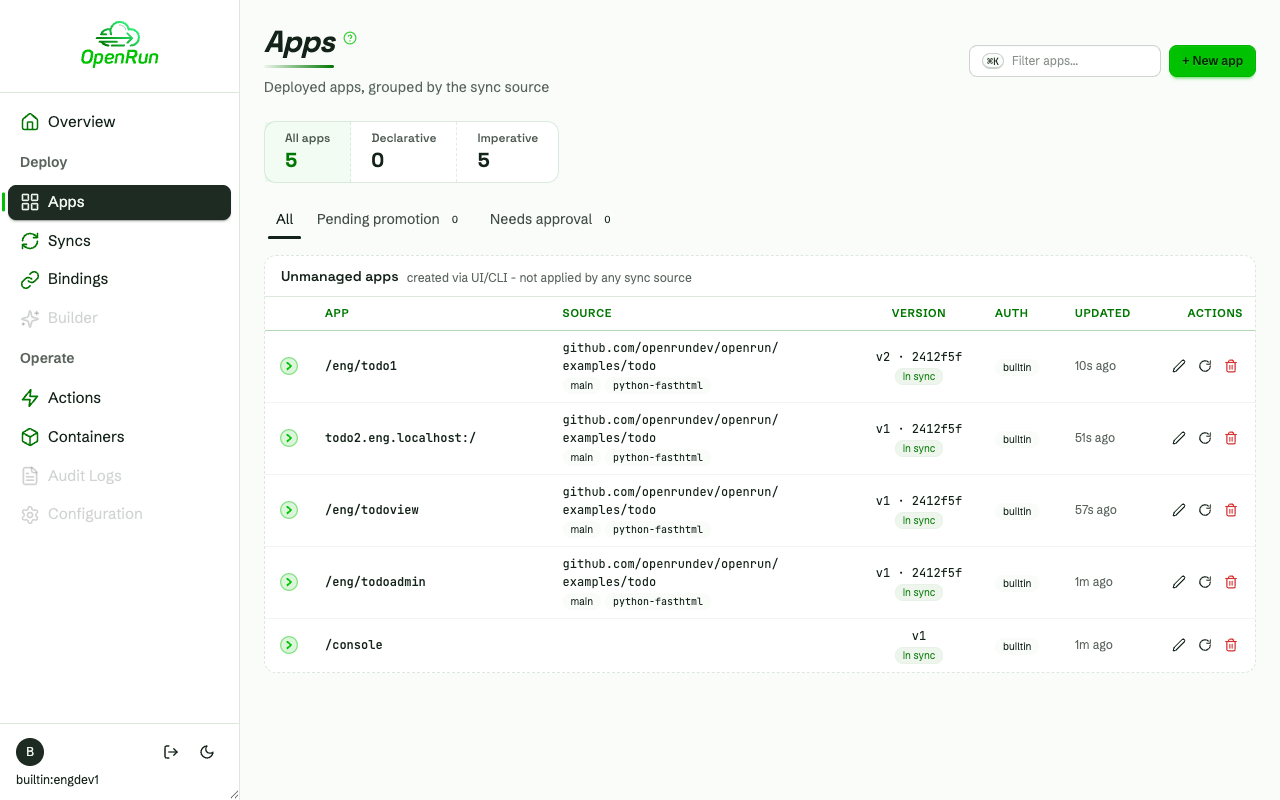Expand the /eng/todoview row chevron
The image size is (1280, 800).
[x=289, y=510]
